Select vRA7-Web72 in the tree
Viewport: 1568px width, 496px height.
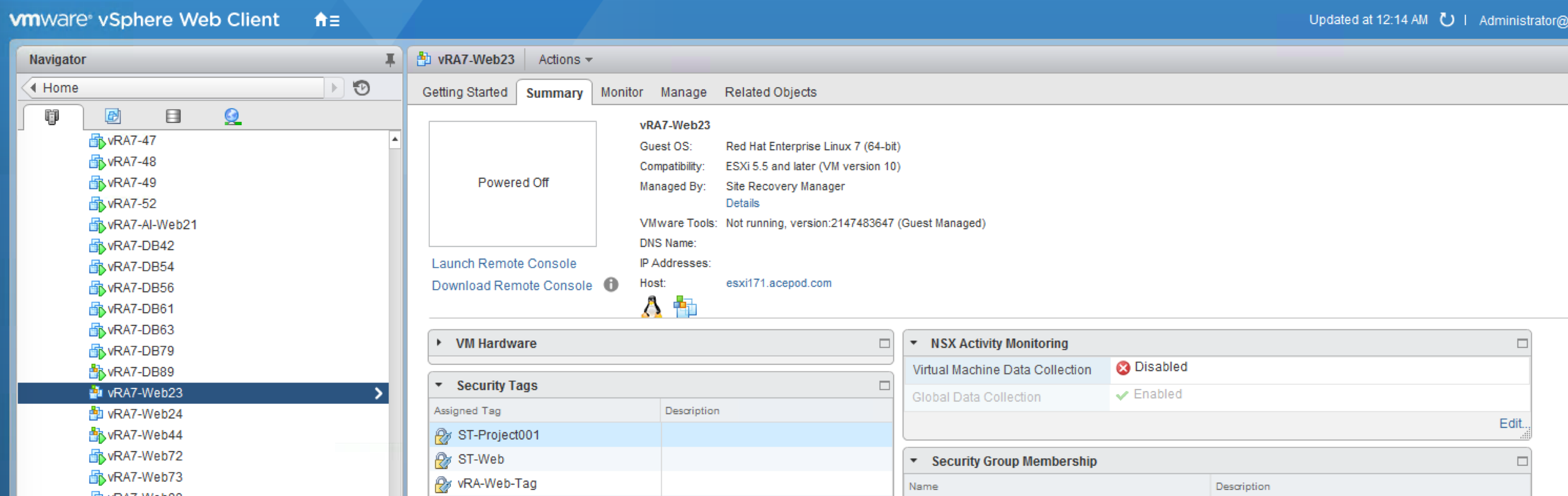pos(145,456)
